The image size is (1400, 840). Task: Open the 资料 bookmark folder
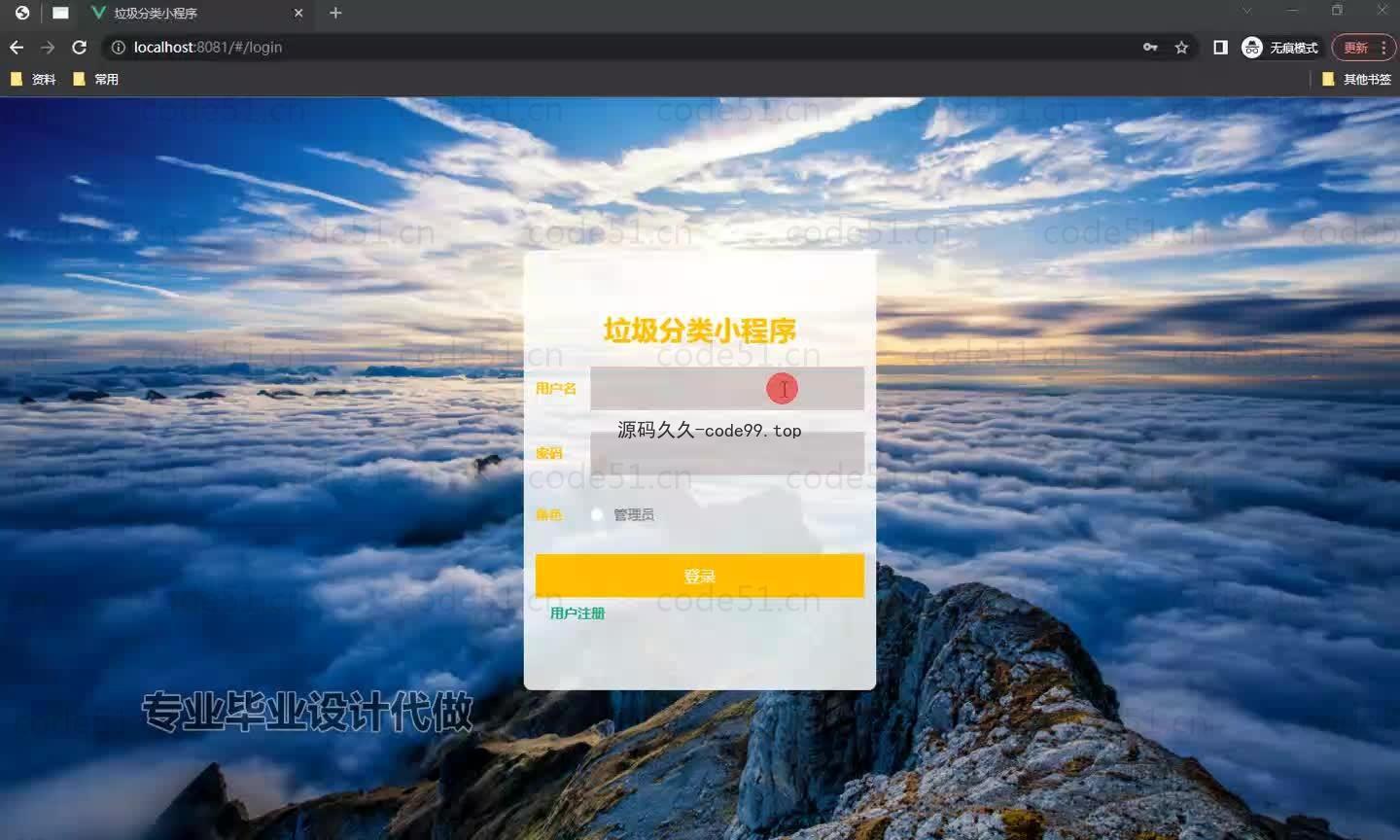coord(33,80)
